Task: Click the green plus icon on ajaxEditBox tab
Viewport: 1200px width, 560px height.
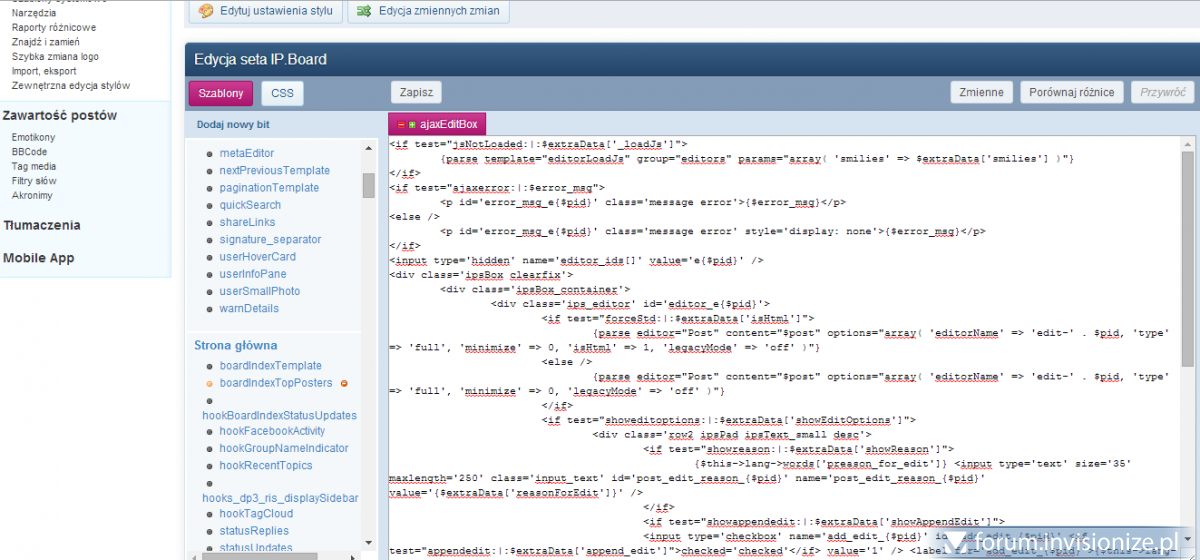Action: click(412, 125)
